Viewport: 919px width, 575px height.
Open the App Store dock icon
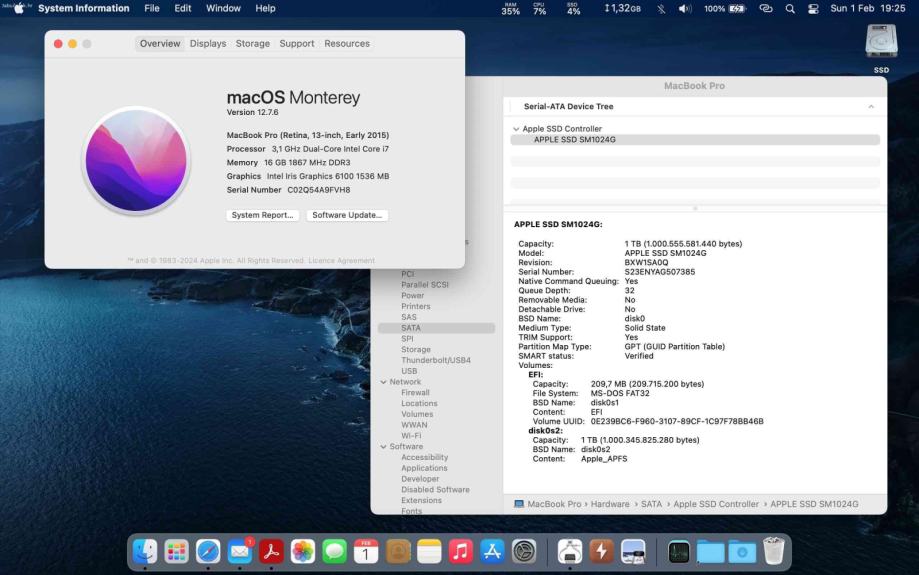pos(492,551)
